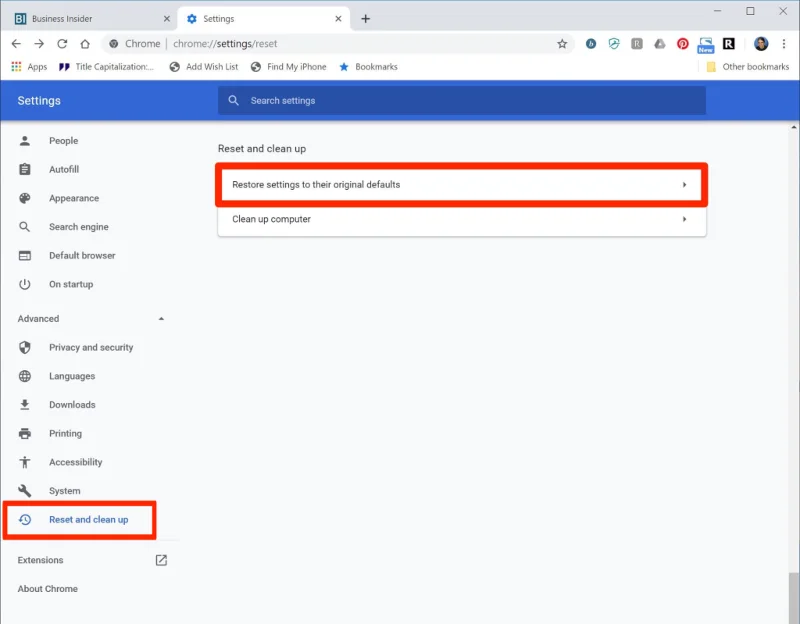Open Chrome's three-dot menu
This screenshot has width=800, height=624.
tap(784, 44)
